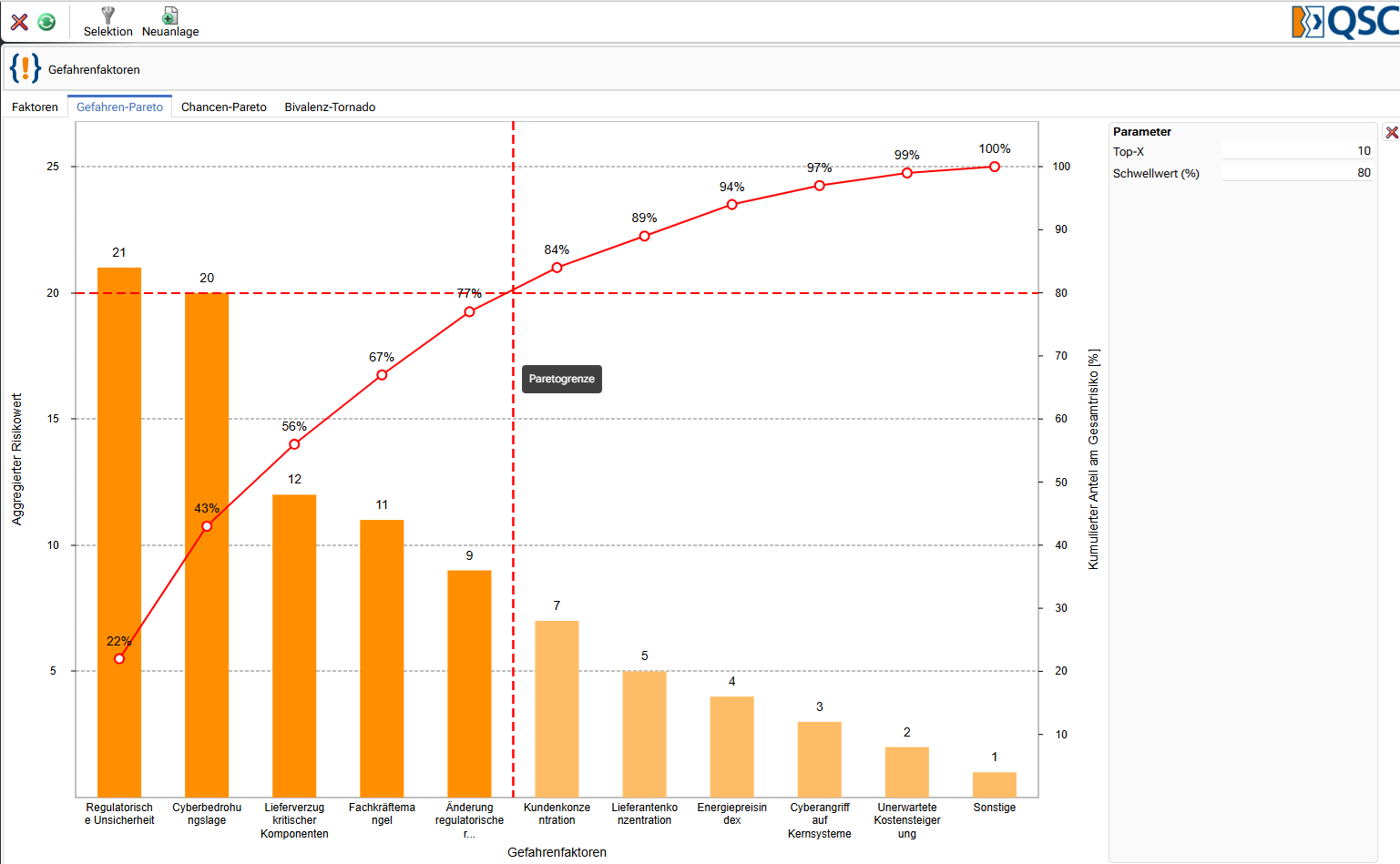Image resolution: width=1400 pixels, height=864 pixels.
Task: Switch to the Faktoren tab
Action: [35, 107]
